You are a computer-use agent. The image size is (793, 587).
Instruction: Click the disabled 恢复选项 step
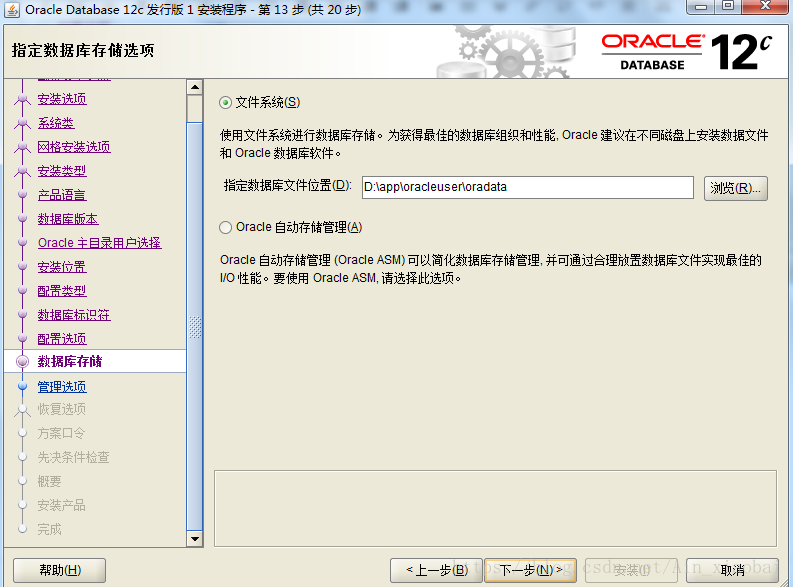click(62, 409)
